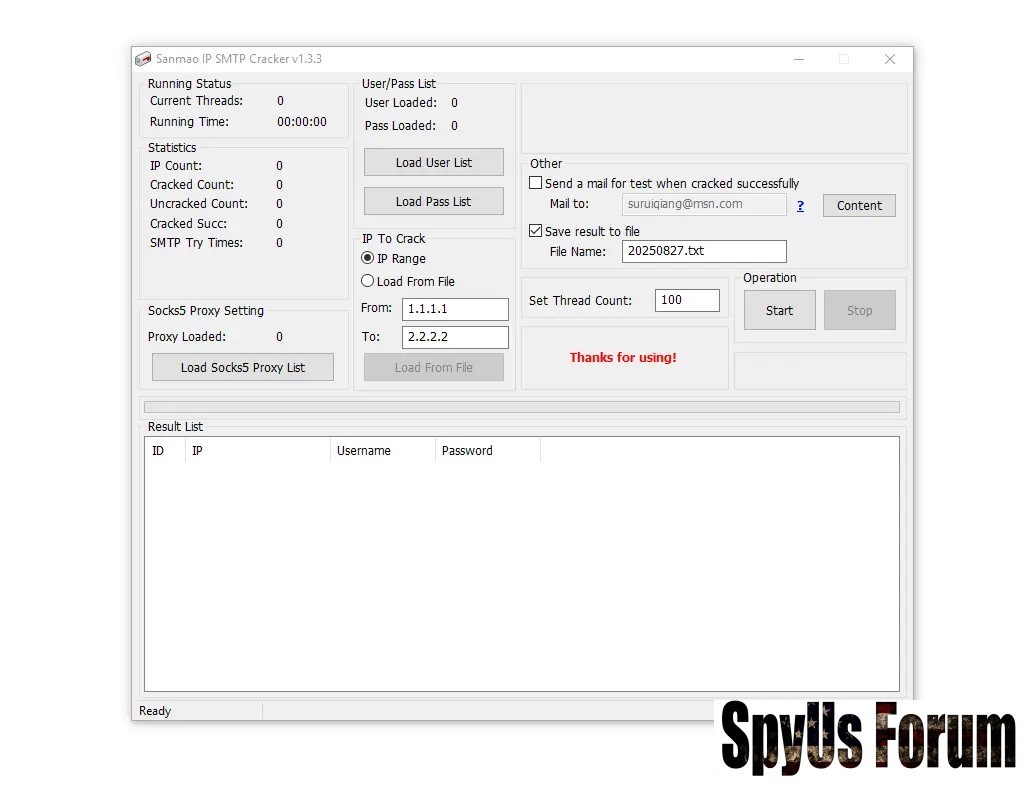Click into the From IP address field
1033x788 pixels.
pos(455,309)
